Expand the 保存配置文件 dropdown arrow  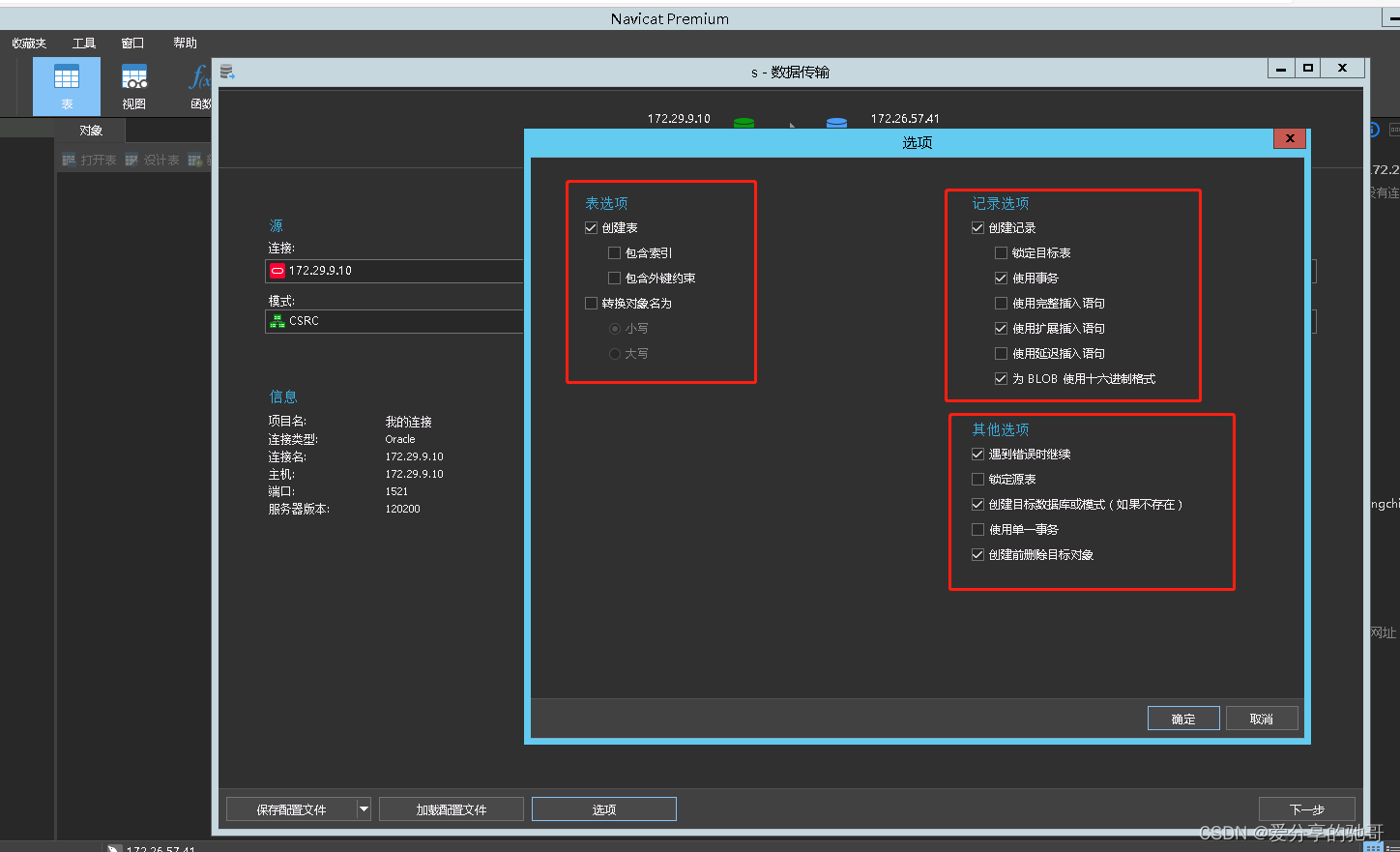[x=364, y=809]
